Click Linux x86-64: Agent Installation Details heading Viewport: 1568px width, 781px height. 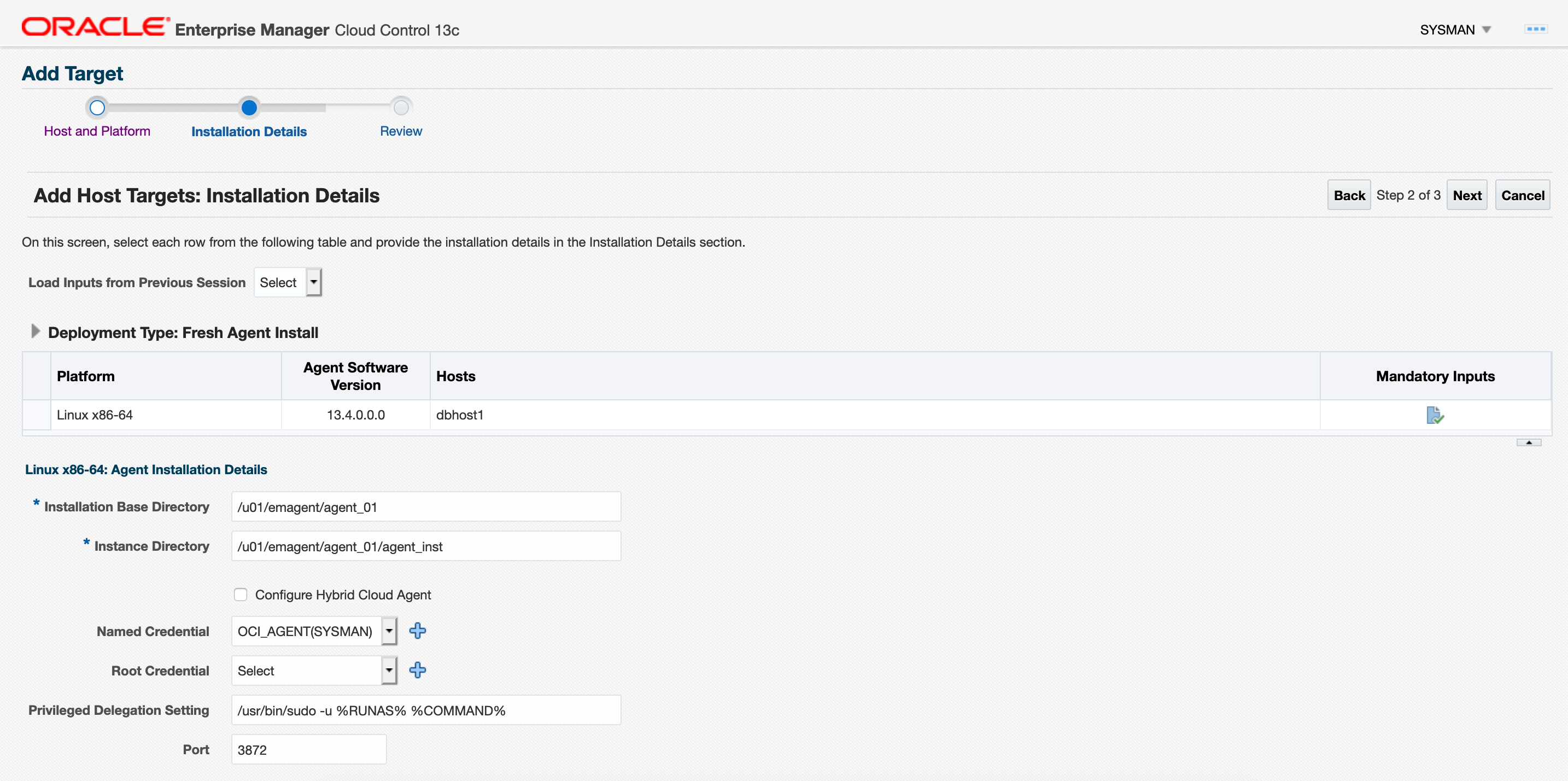pyautogui.click(x=146, y=469)
